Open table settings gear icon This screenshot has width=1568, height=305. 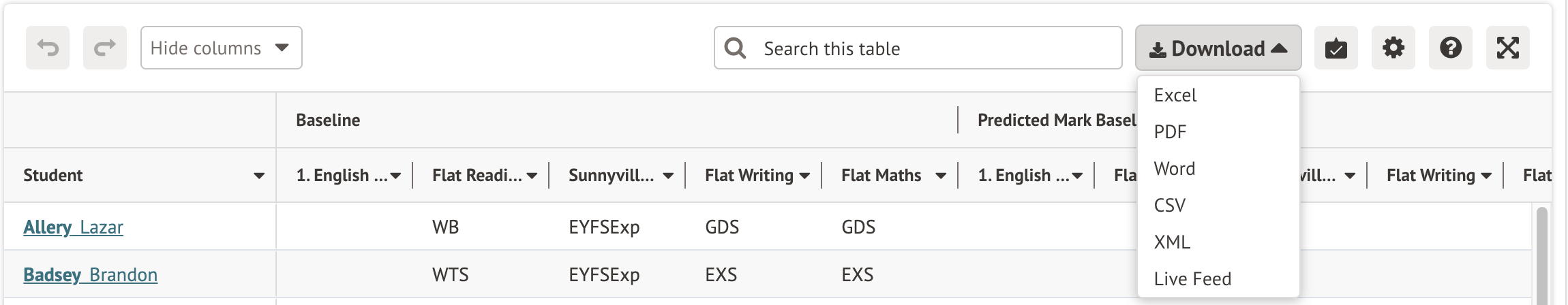click(x=1393, y=48)
